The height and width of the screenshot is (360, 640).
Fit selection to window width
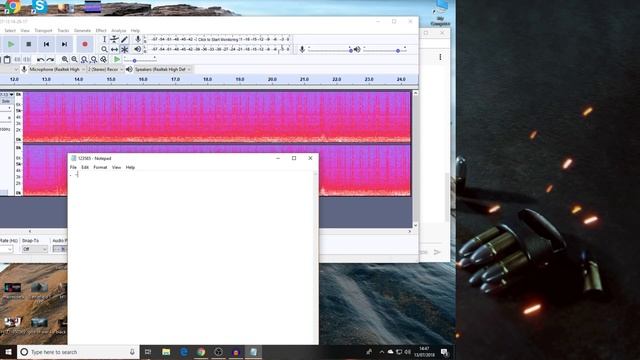(84, 60)
